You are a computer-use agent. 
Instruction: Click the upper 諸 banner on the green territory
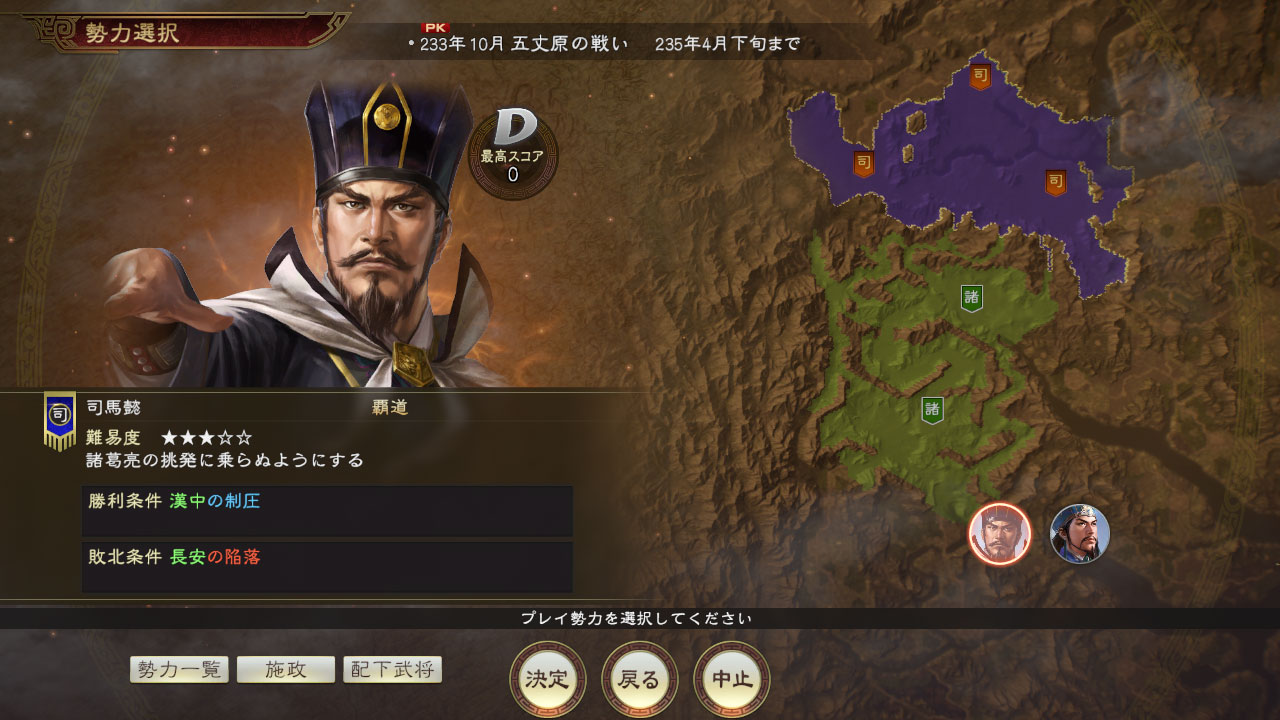tap(971, 298)
